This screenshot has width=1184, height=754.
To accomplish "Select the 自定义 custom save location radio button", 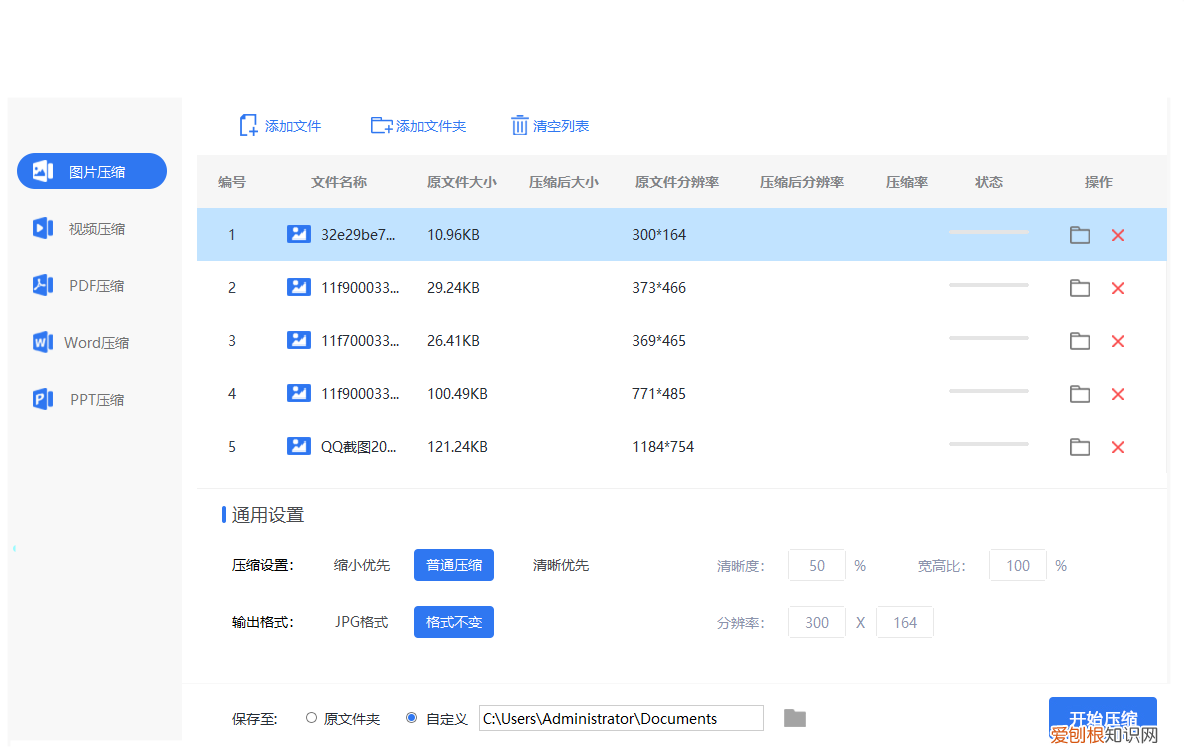I will point(411,718).
